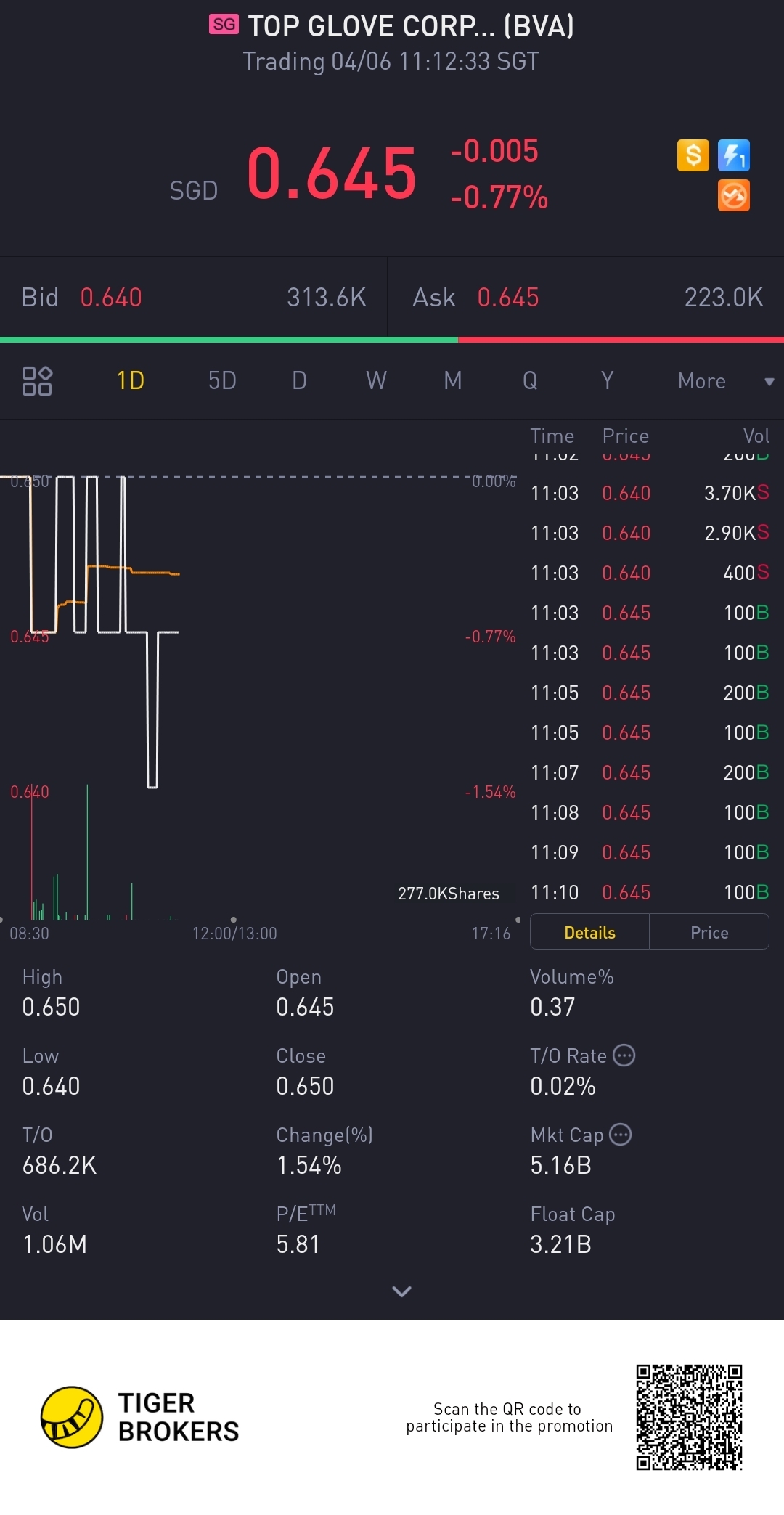Screen dimensions: 784x1515
Task: Expand more stock details with down chevron
Action: (x=401, y=1291)
